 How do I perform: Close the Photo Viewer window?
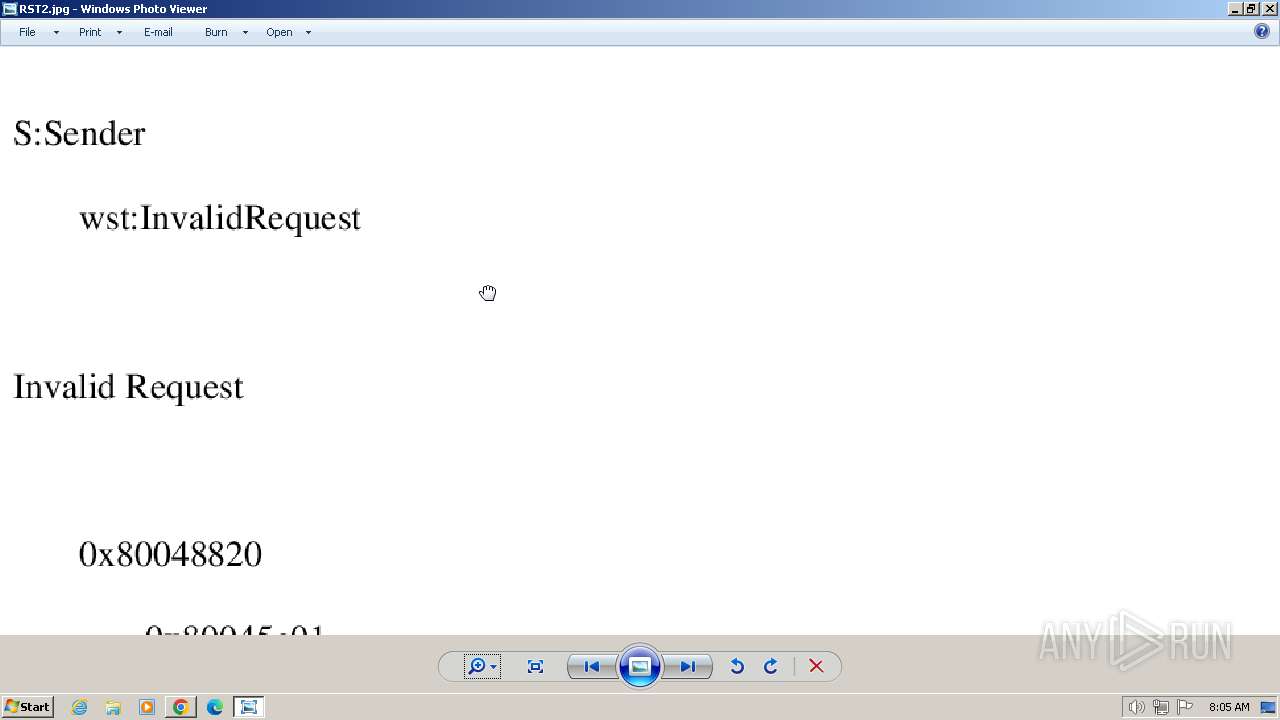point(1269,9)
